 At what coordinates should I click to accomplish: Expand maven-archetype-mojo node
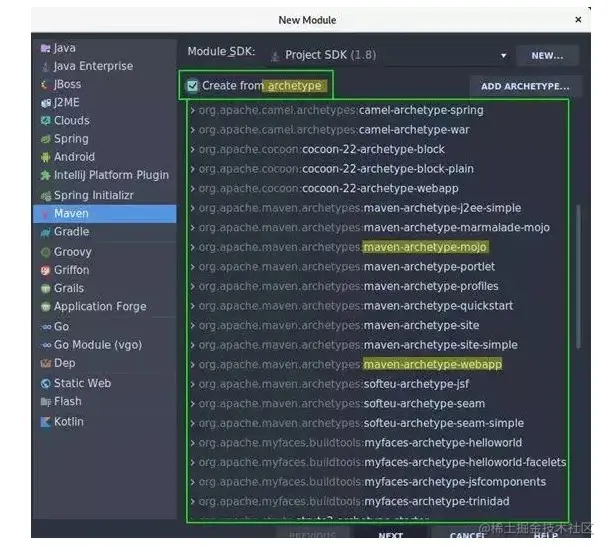coord(193,247)
